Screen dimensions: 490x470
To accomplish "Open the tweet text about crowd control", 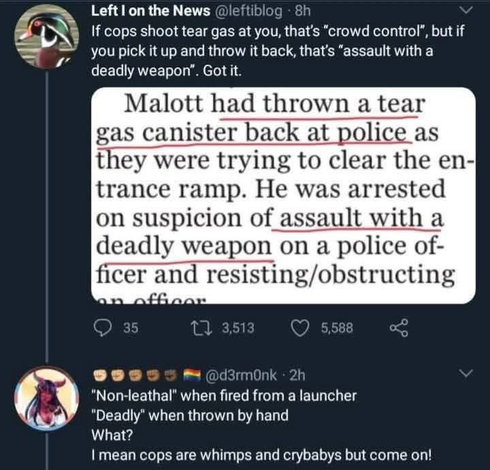I will 278,51.
